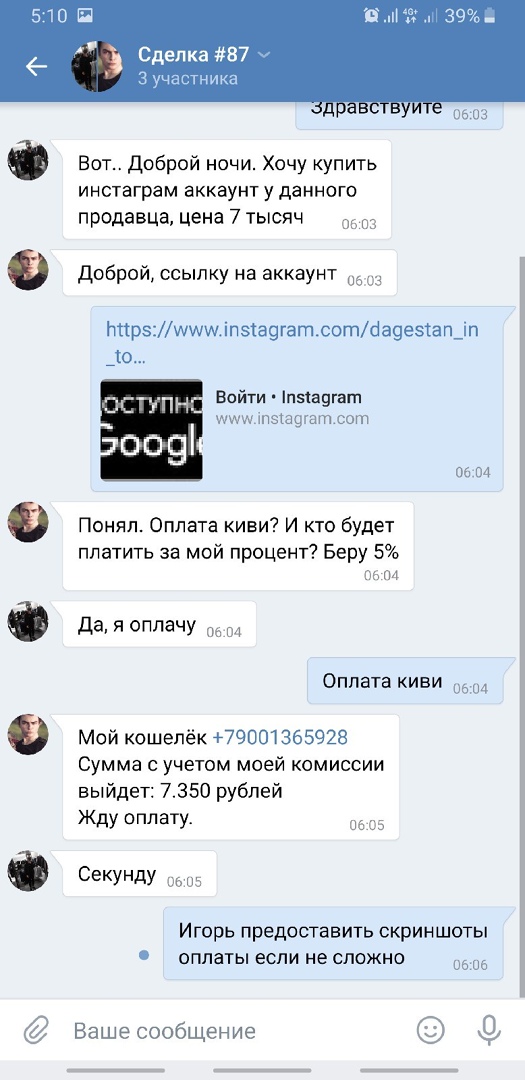Select the Оплата киви message bubble
The width and height of the screenshot is (525, 1080).
click(405, 681)
